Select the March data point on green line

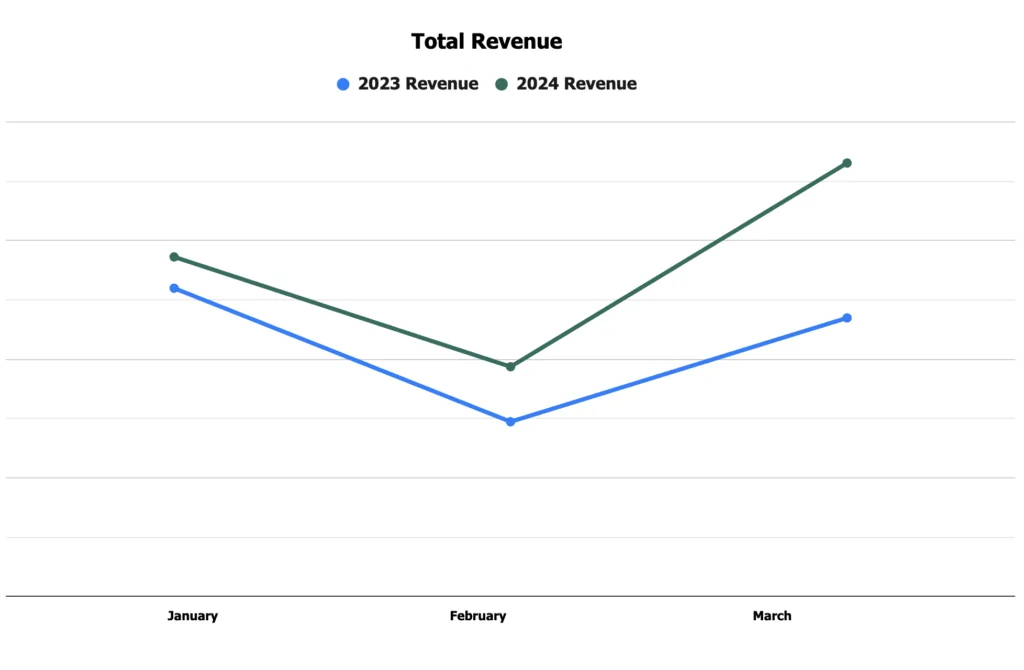(847, 162)
